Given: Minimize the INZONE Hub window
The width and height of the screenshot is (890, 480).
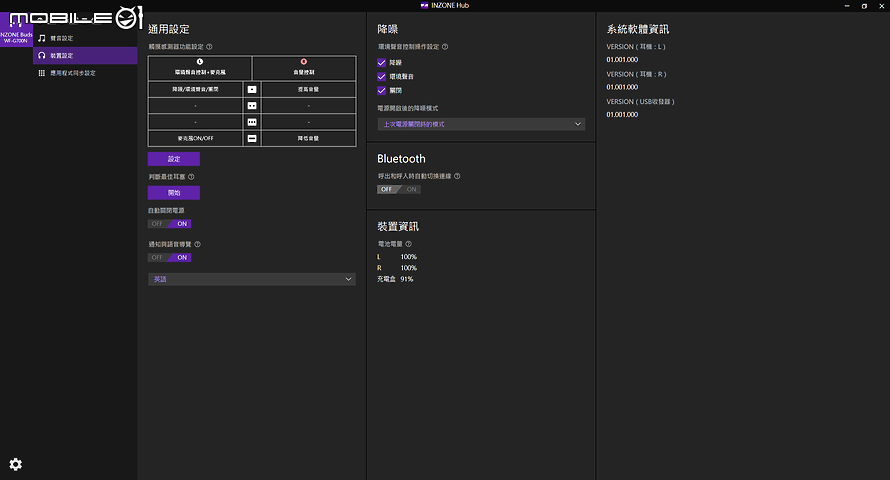Looking at the screenshot, I should coord(847,6).
